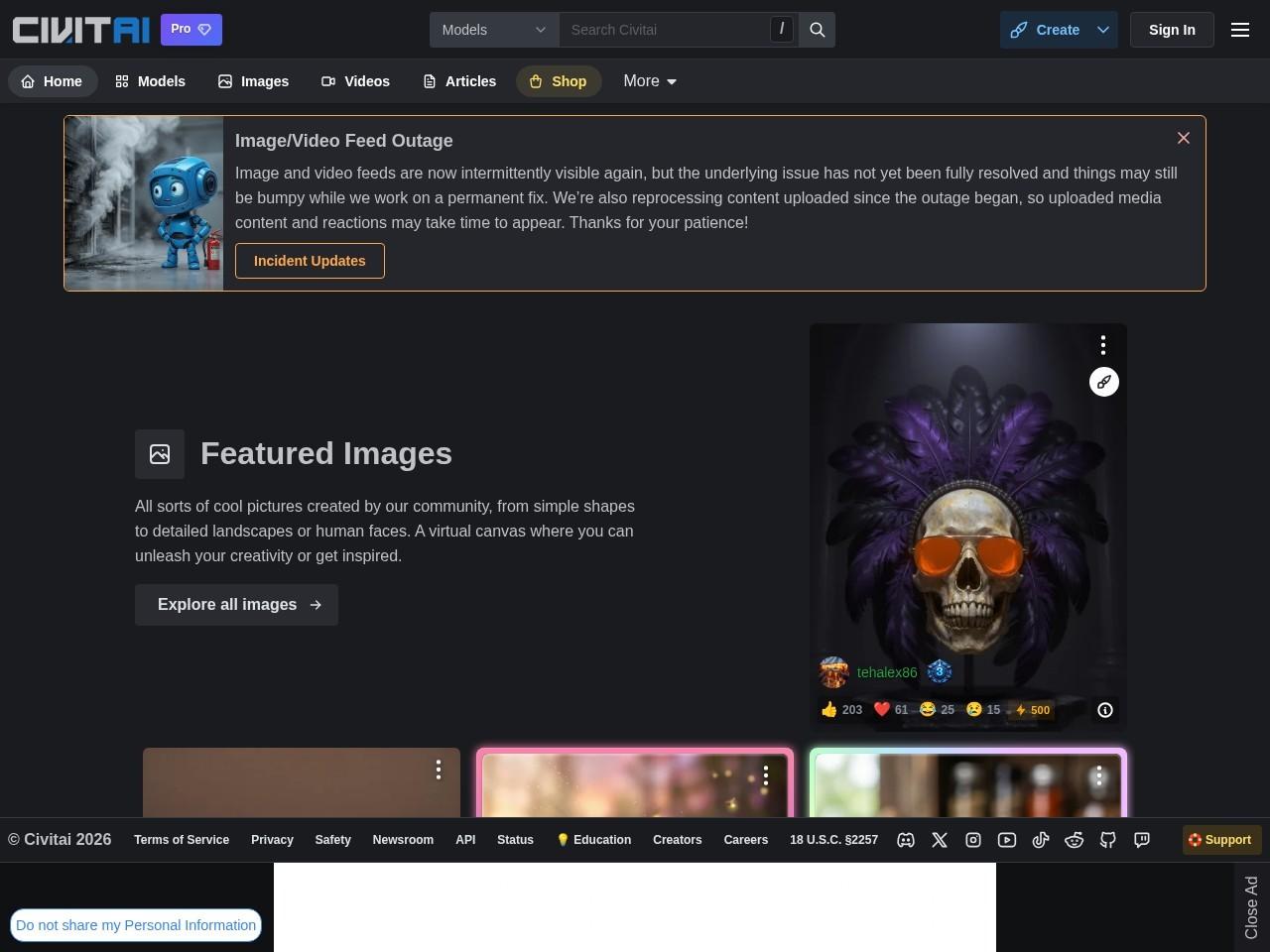Click the search magnifier button
The height and width of the screenshot is (952, 1270).
[x=818, y=30]
